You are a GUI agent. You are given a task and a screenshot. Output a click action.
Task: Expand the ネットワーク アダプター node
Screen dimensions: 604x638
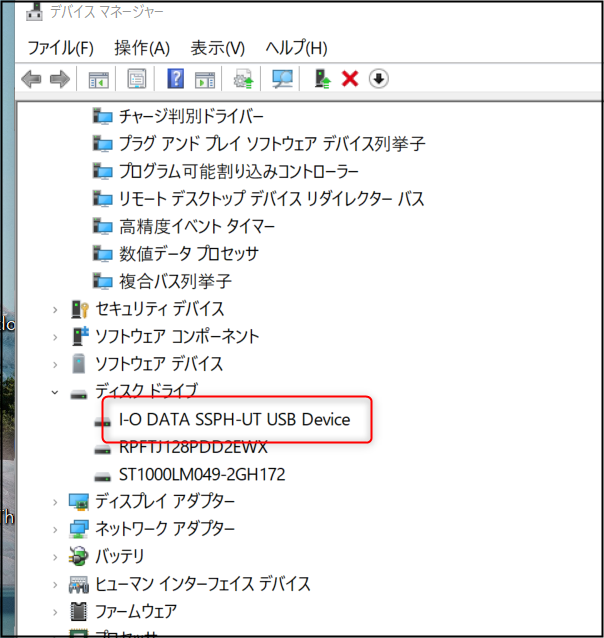(55, 530)
